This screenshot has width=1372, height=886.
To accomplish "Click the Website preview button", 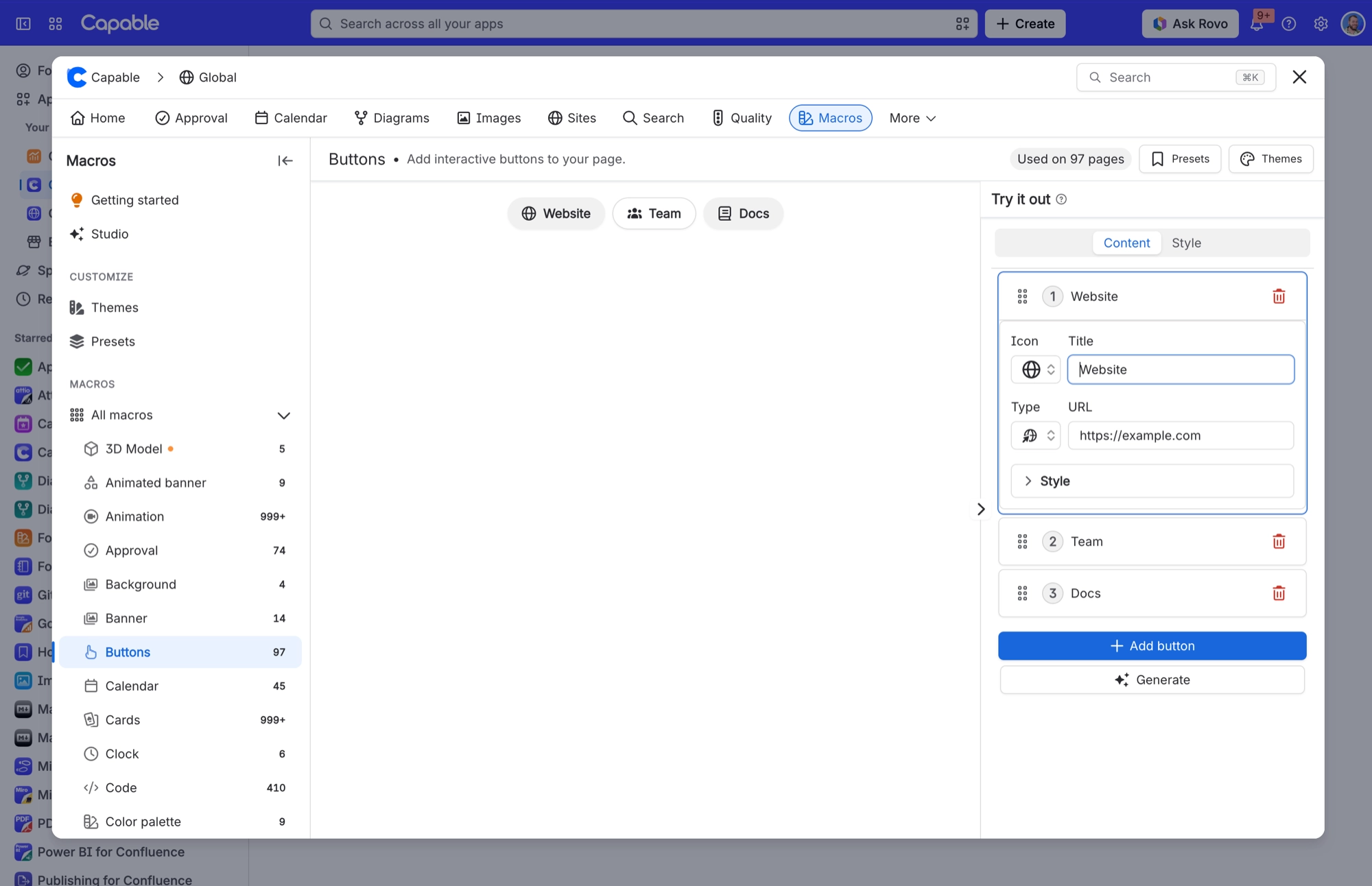I will pyautogui.click(x=556, y=214).
